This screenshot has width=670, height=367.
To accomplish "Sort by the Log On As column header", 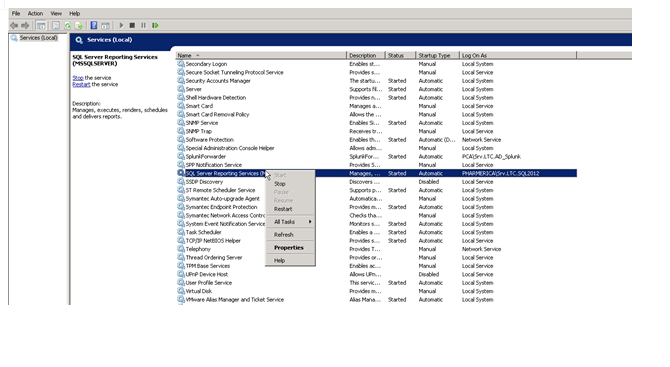I will coord(518,56).
